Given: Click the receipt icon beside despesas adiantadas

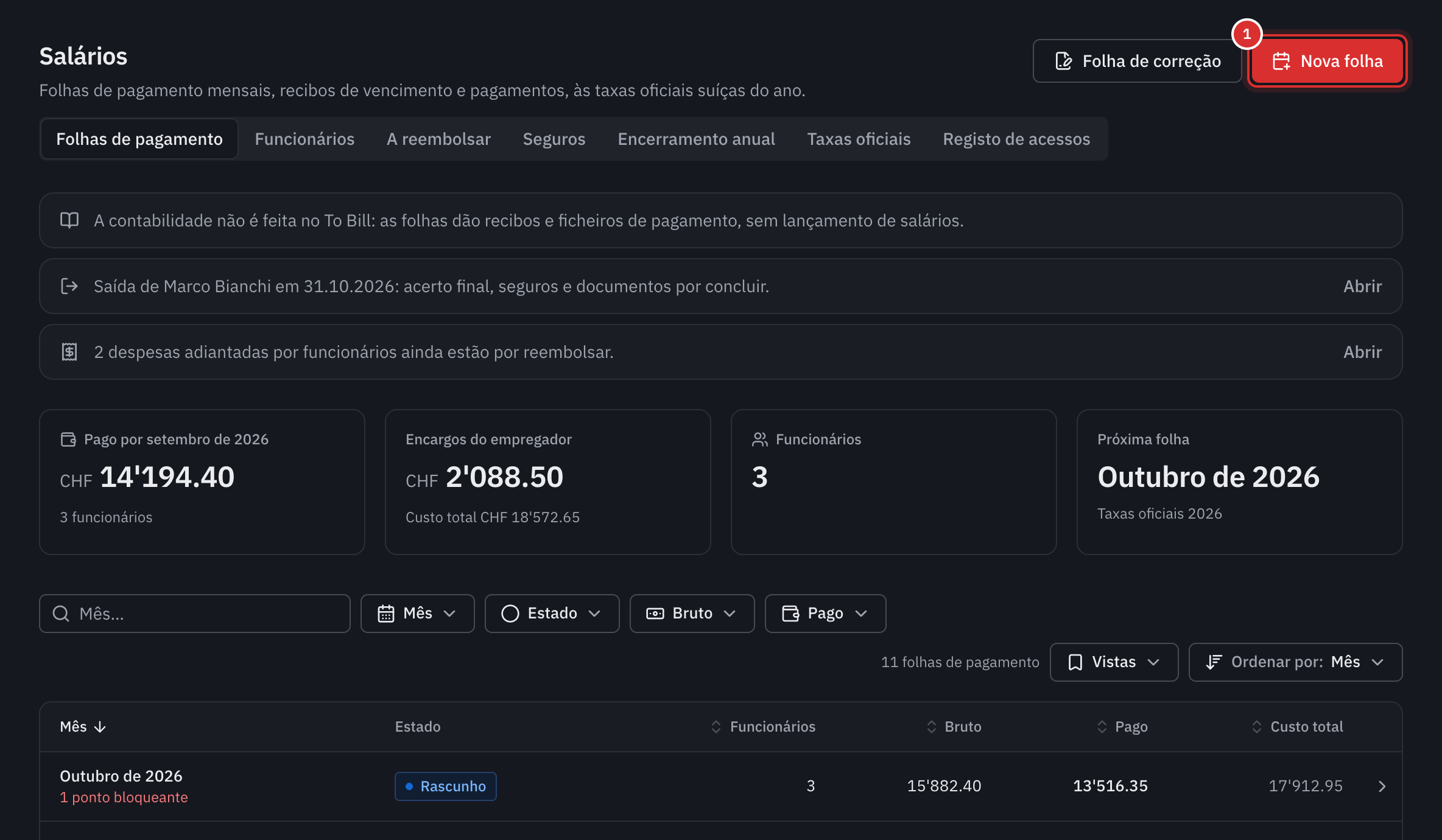Looking at the screenshot, I should (69, 352).
